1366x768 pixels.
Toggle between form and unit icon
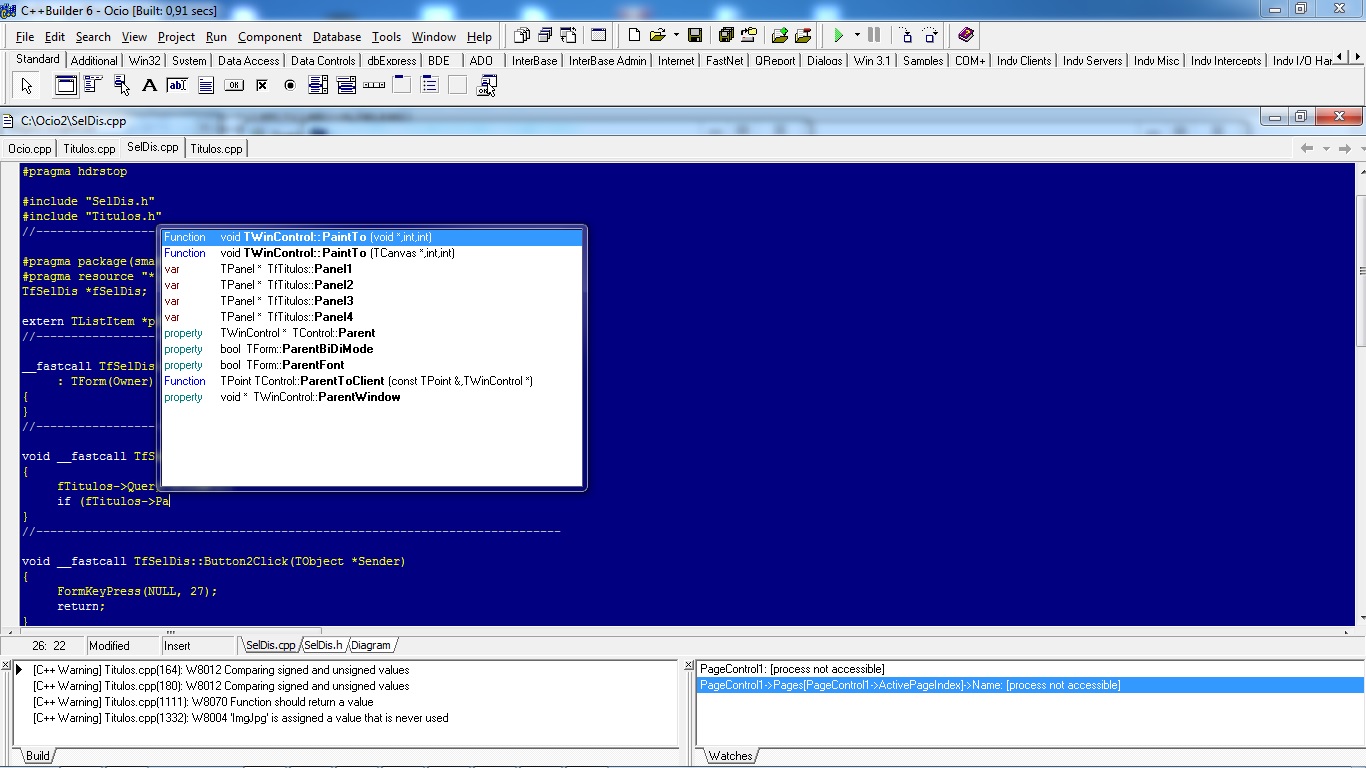tap(569, 36)
